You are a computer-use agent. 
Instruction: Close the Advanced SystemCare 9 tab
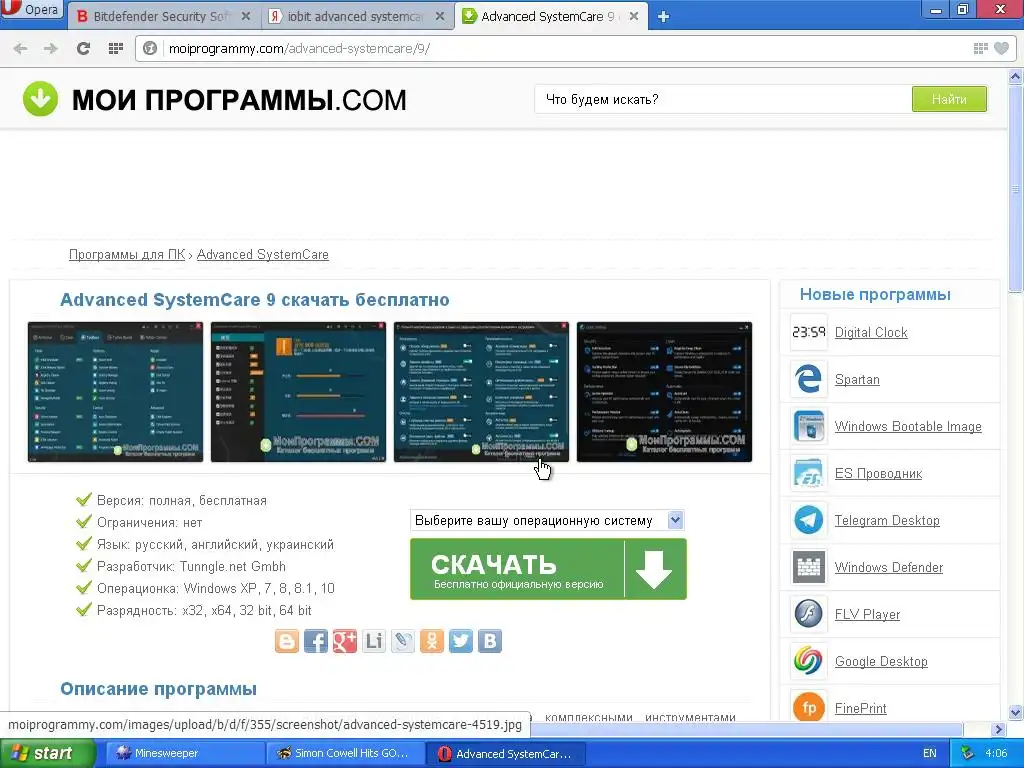633,16
